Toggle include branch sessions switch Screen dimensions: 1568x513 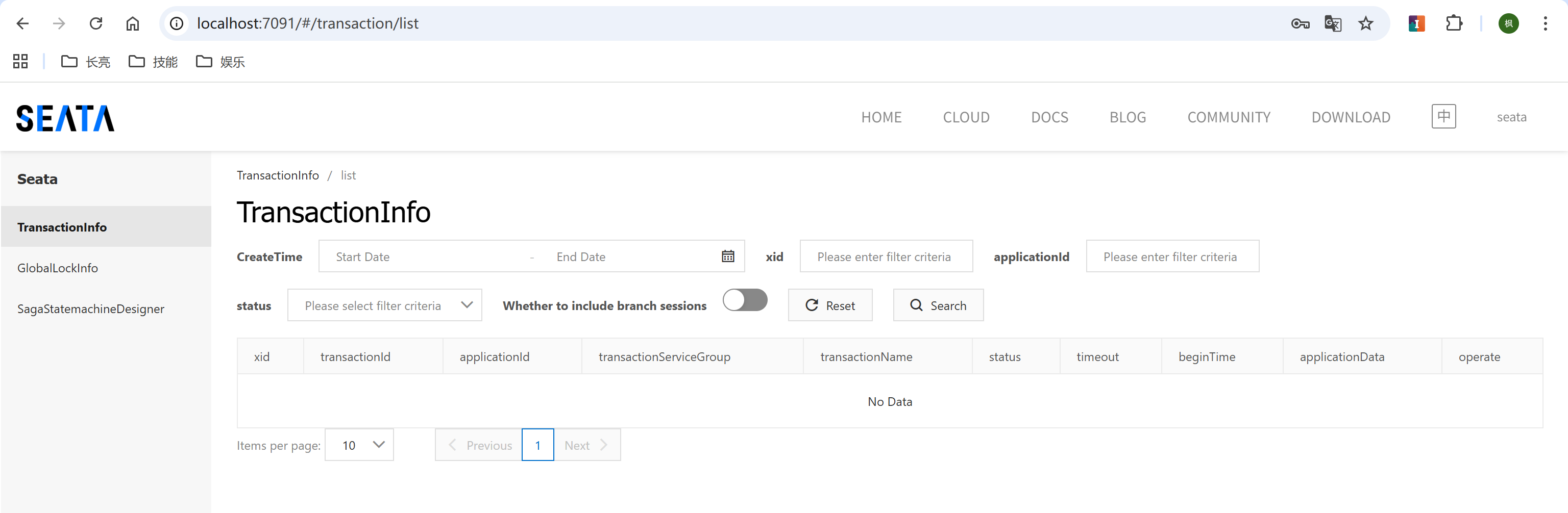744,300
